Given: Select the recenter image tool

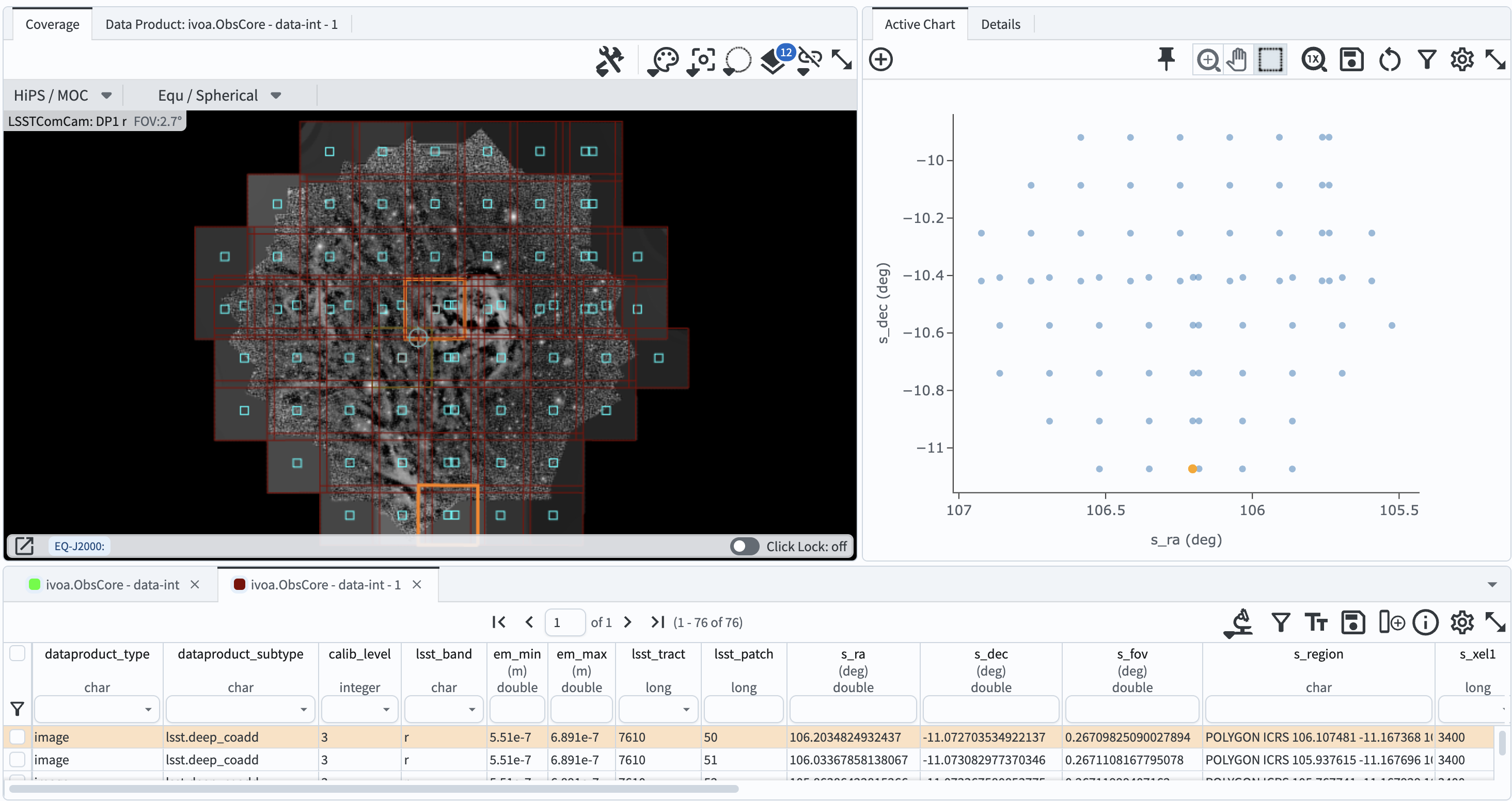Looking at the screenshot, I should [701, 60].
